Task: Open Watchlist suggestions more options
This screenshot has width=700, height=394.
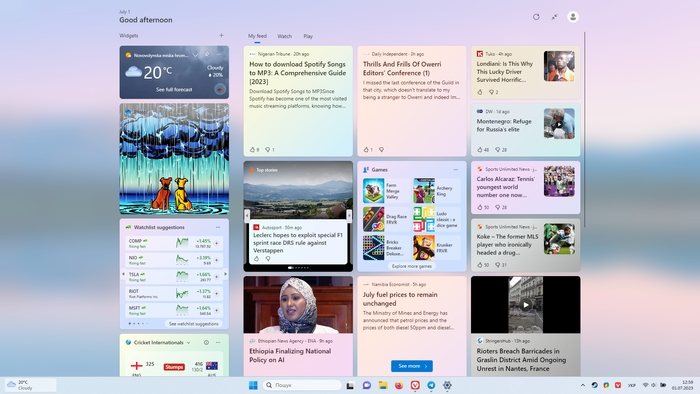Action: tap(218, 227)
